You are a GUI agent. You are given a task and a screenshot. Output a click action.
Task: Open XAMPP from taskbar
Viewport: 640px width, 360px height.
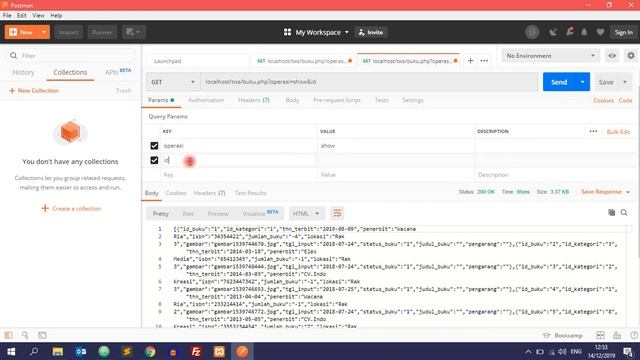(219, 351)
